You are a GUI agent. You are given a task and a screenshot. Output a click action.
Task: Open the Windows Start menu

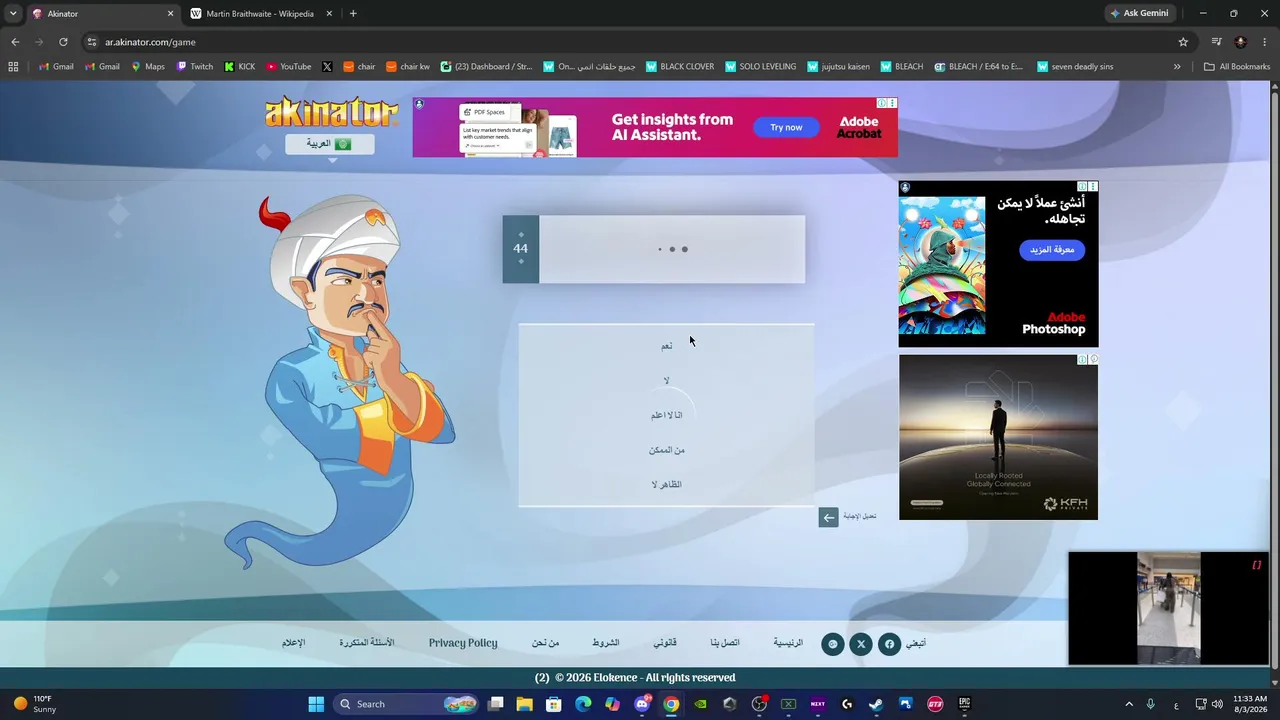click(316, 704)
